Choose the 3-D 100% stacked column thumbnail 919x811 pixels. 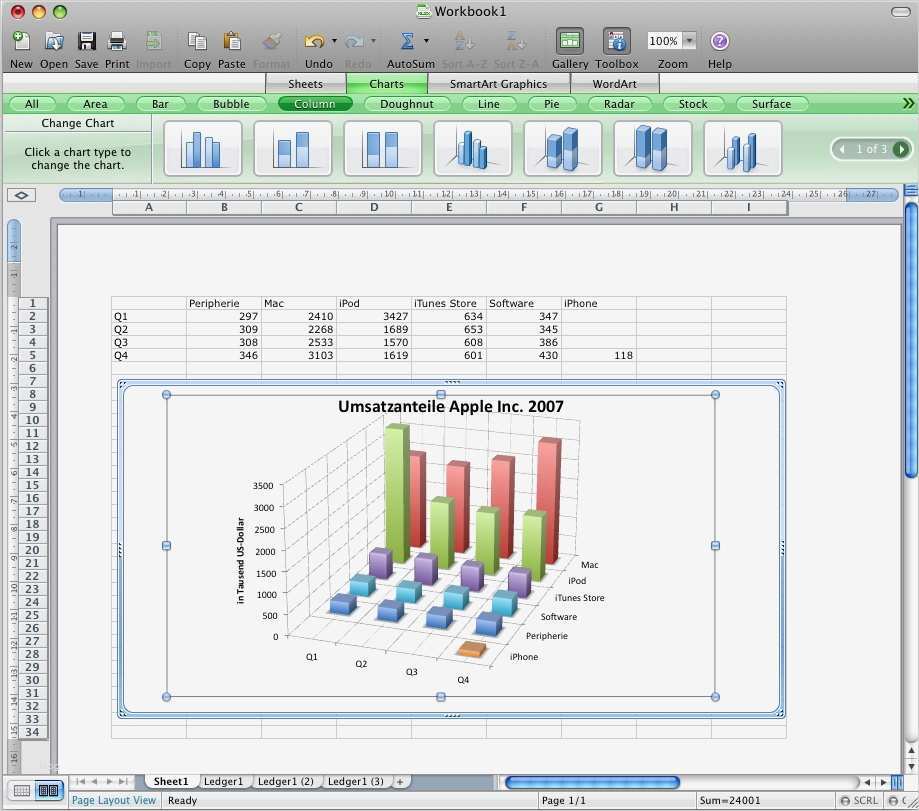pyautogui.click(x=653, y=149)
